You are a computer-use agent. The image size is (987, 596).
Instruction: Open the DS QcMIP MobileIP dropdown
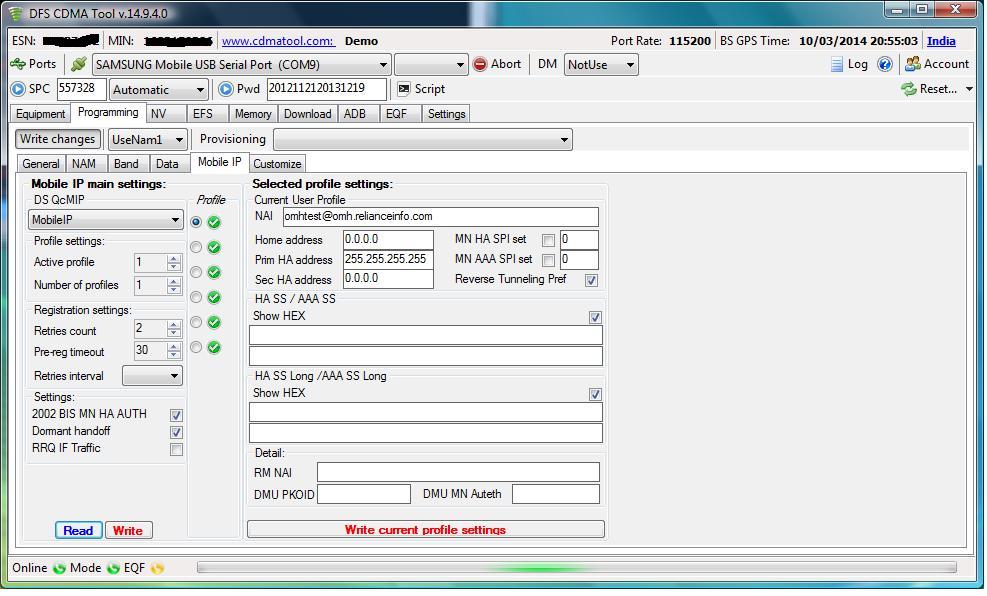(175, 220)
